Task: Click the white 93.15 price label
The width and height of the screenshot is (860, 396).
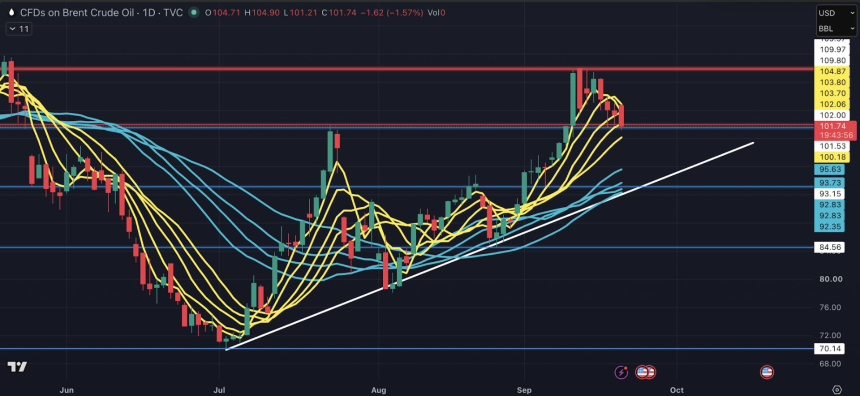Action: click(830, 194)
